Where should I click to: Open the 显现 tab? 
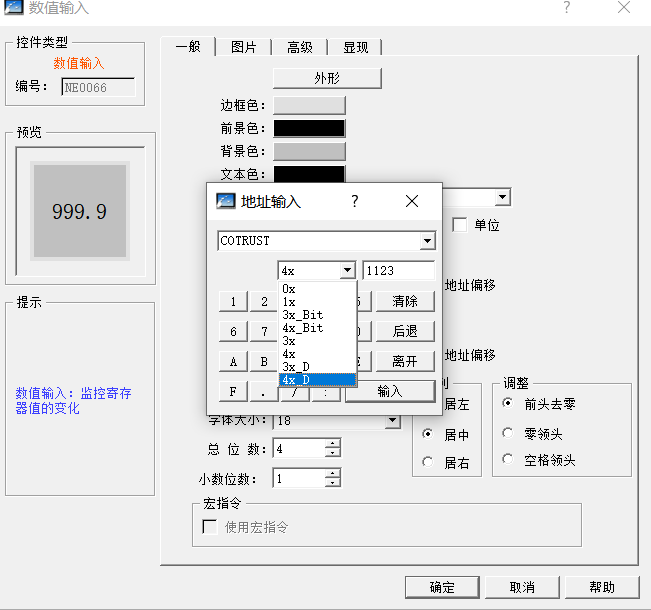pyautogui.click(x=356, y=47)
